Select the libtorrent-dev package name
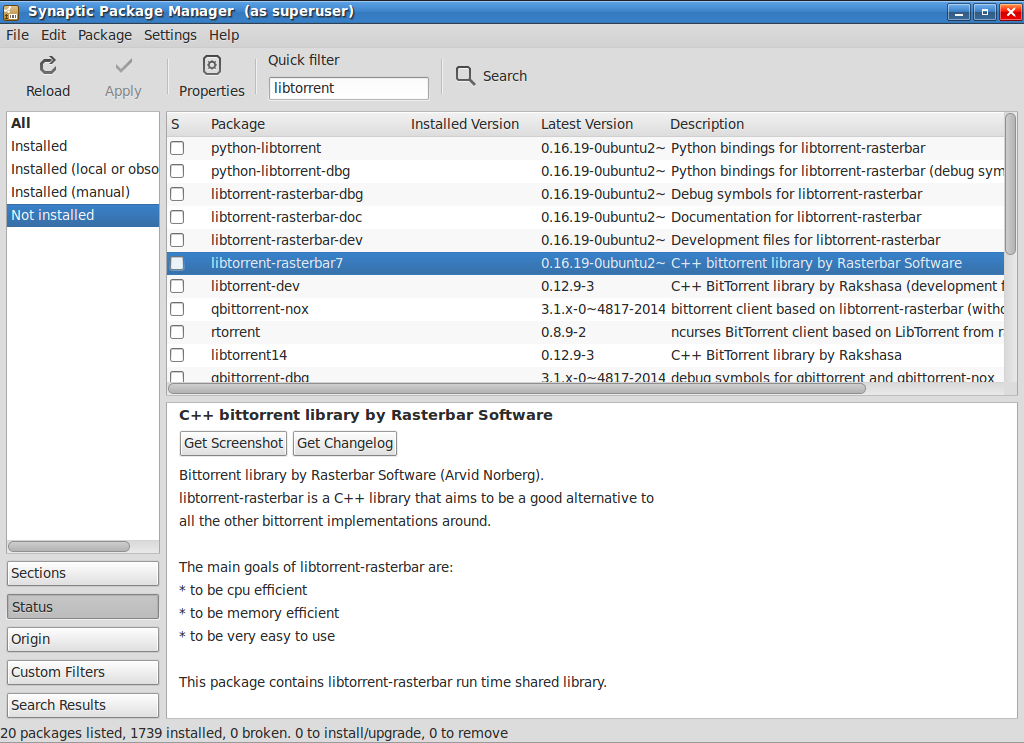 255,286
